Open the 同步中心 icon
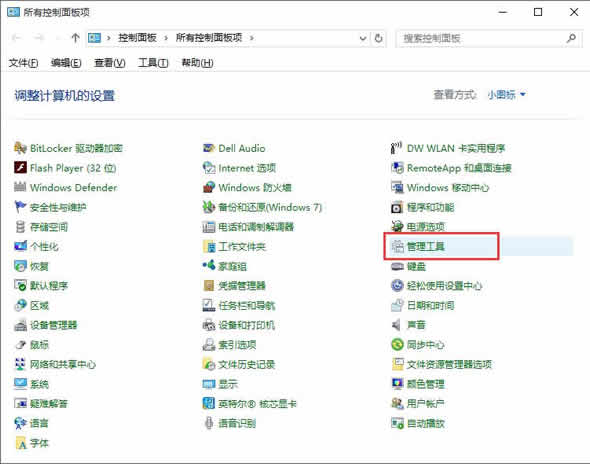The width and height of the screenshot is (590, 464). point(397,344)
